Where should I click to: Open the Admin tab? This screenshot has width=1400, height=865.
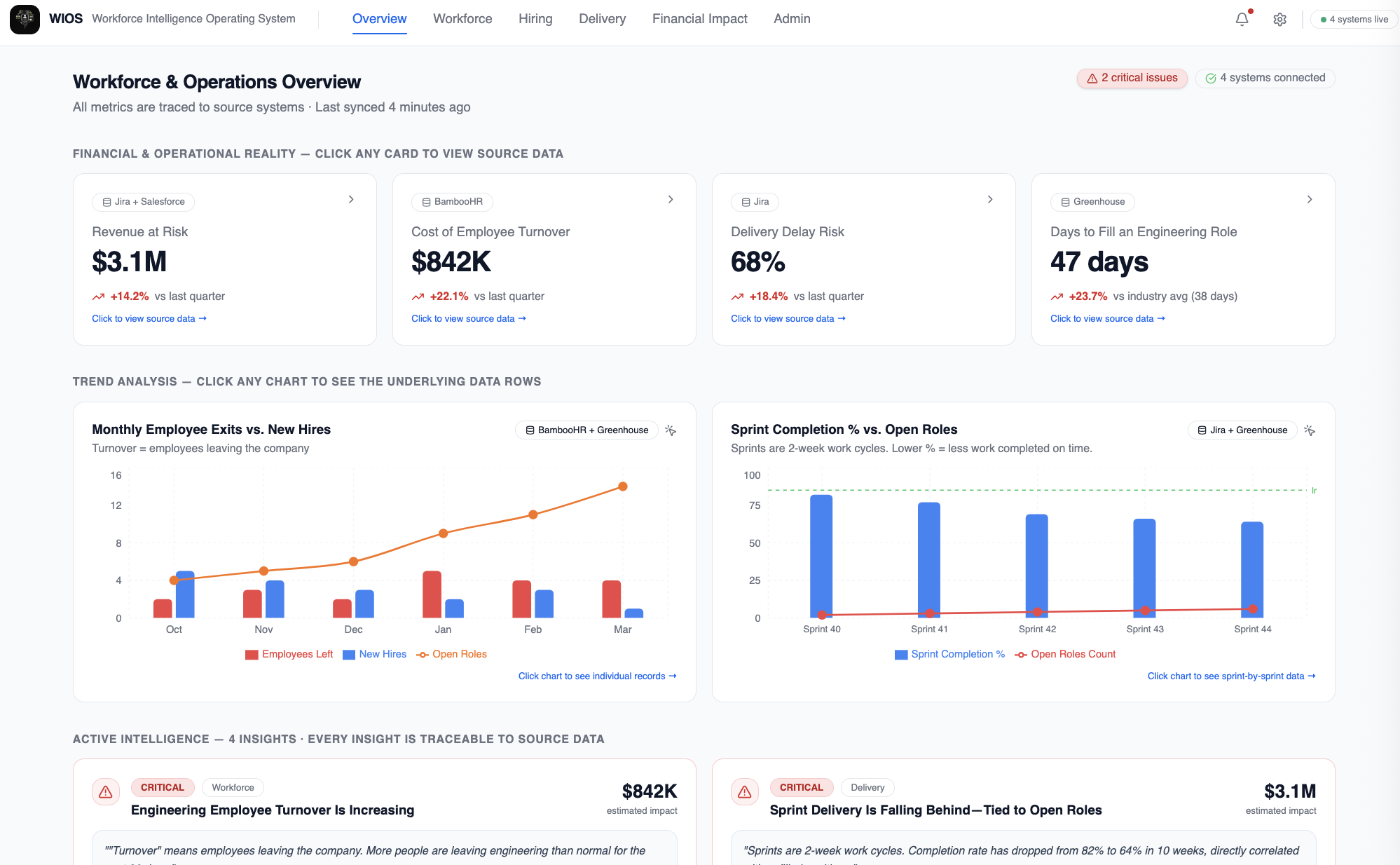click(x=792, y=19)
